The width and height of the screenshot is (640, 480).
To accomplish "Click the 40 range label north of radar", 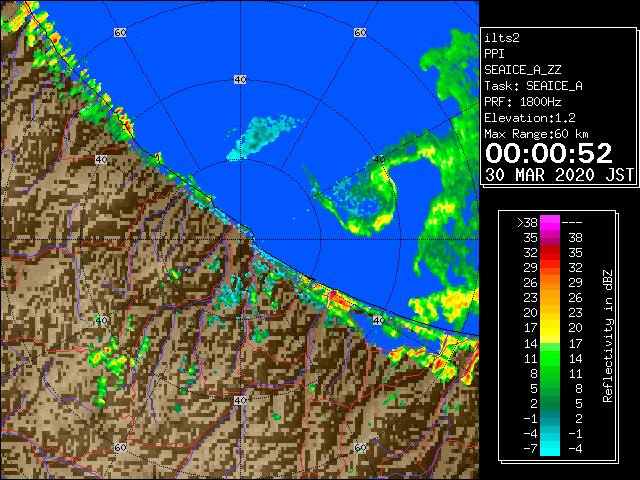I will click(x=240, y=80).
